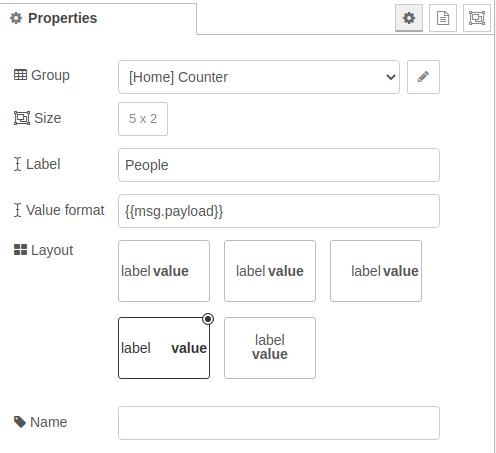Click the Size icon next to label
Viewport: 496px width, 453px height.
(x=22, y=118)
